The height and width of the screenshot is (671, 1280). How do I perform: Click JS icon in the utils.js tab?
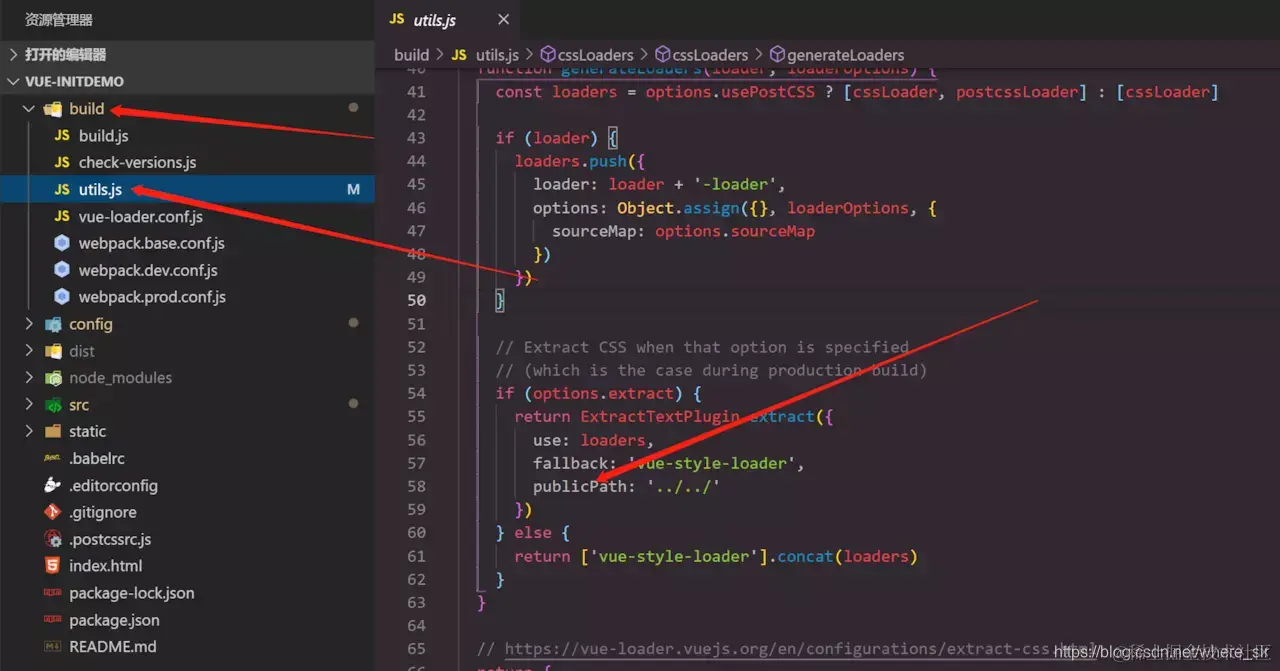[x=396, y=20]
